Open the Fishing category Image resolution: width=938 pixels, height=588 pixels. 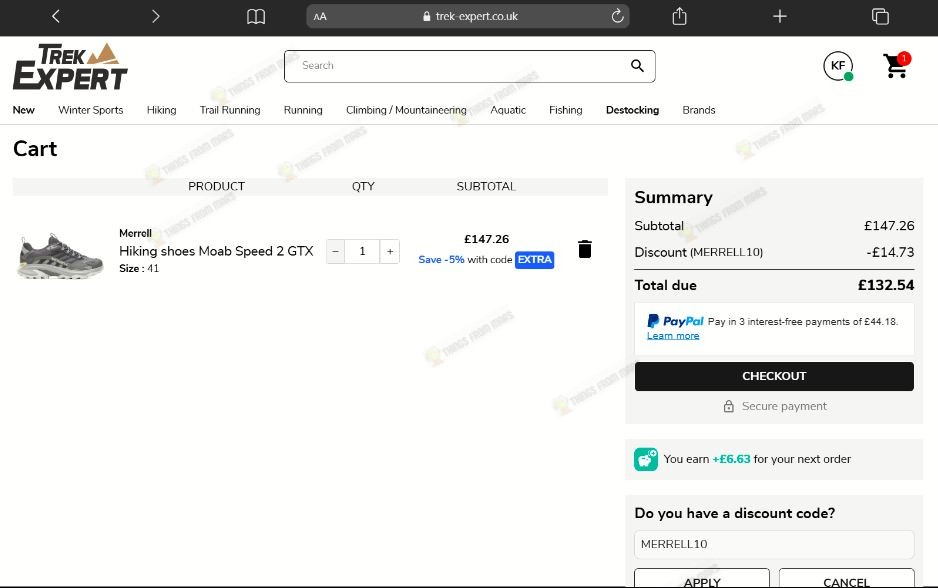pyautogui.click(x=566, y=110)
